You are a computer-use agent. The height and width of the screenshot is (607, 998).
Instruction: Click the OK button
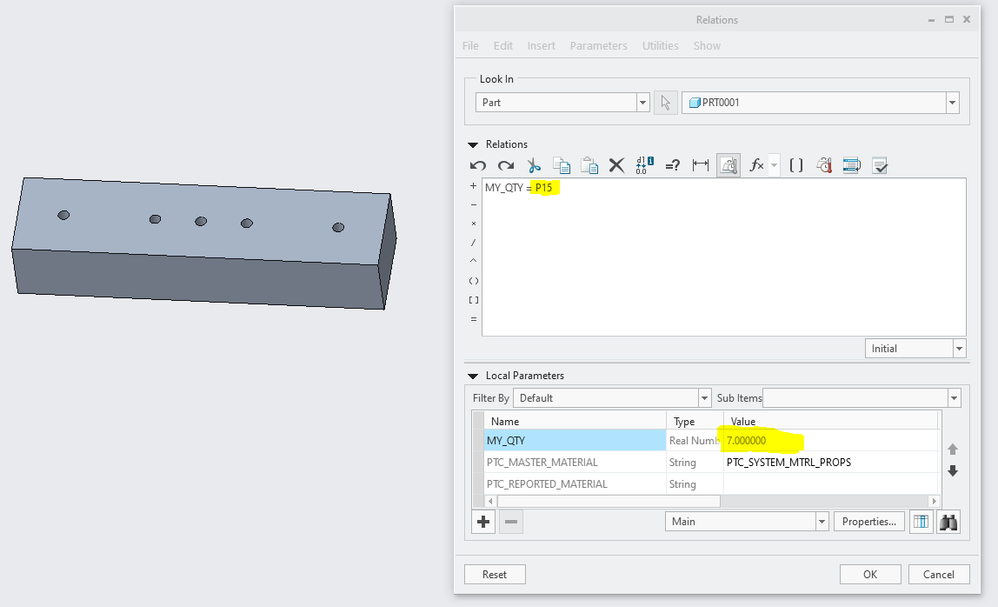click(x=869, y=574)
